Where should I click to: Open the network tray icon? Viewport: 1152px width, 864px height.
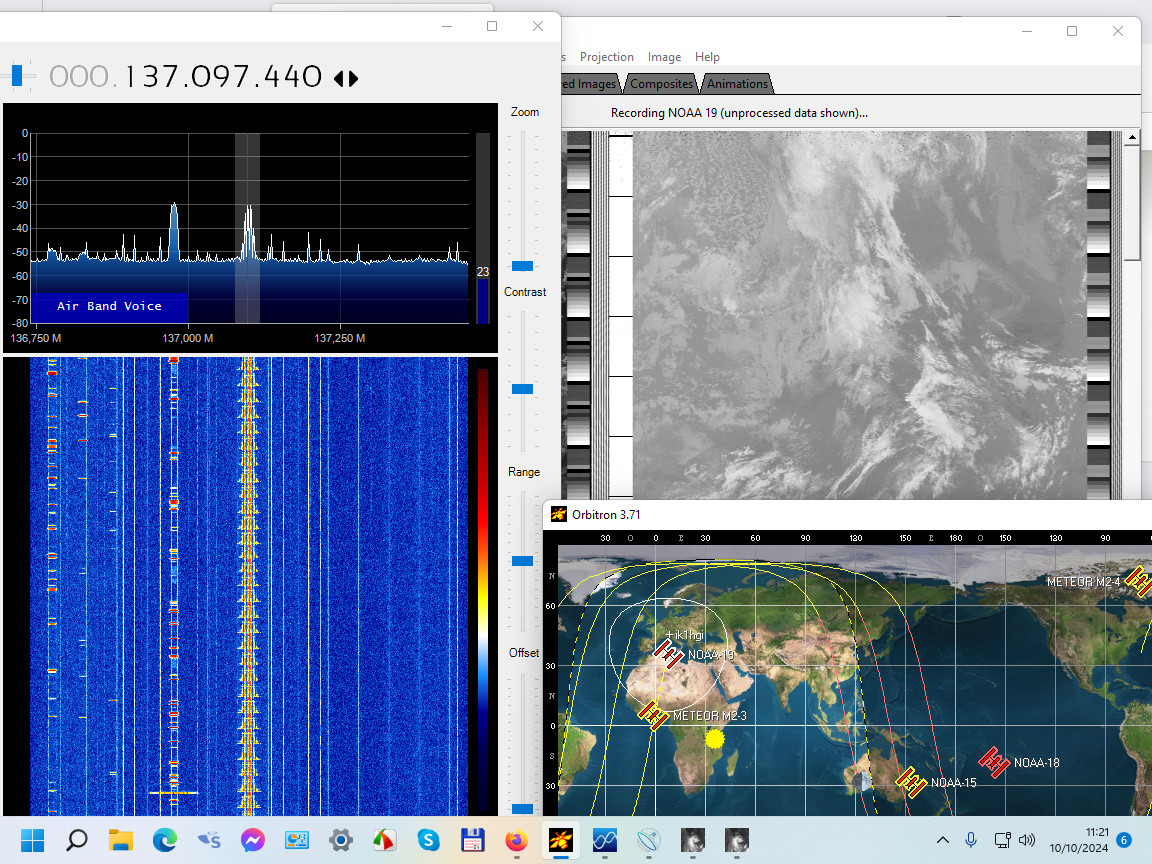[1002, 840]
